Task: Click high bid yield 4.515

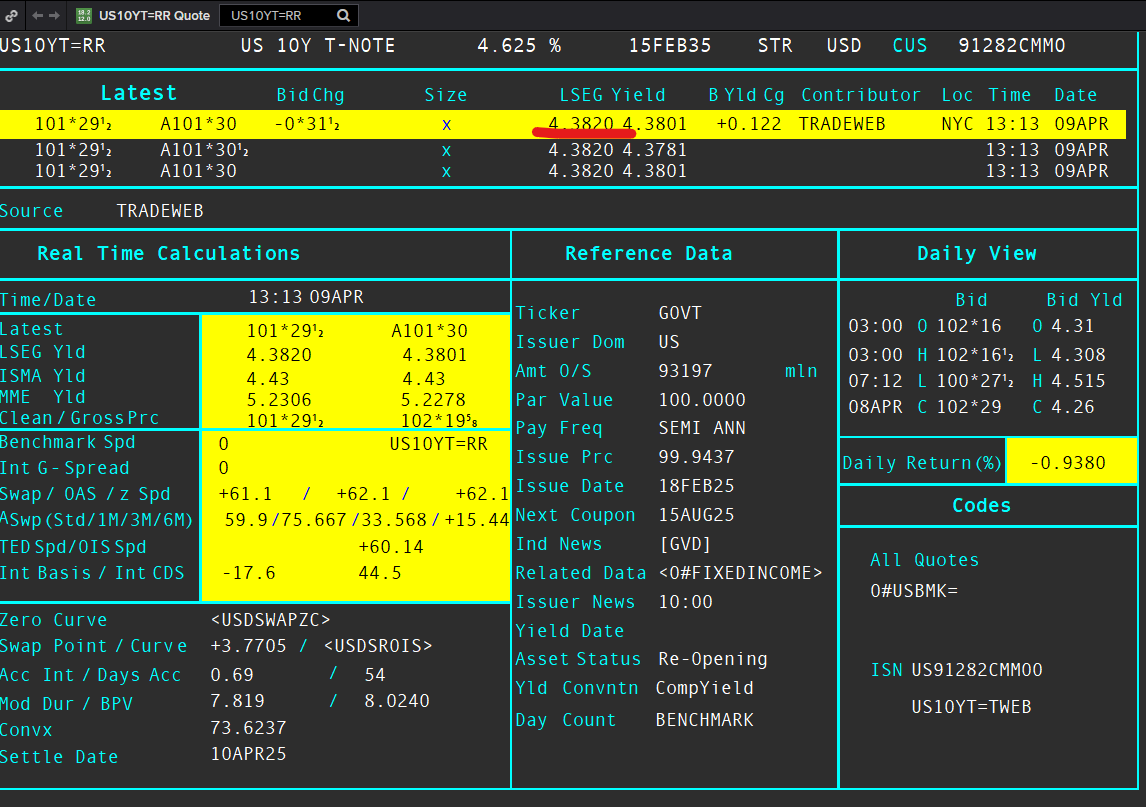Action: [1078, 381]
